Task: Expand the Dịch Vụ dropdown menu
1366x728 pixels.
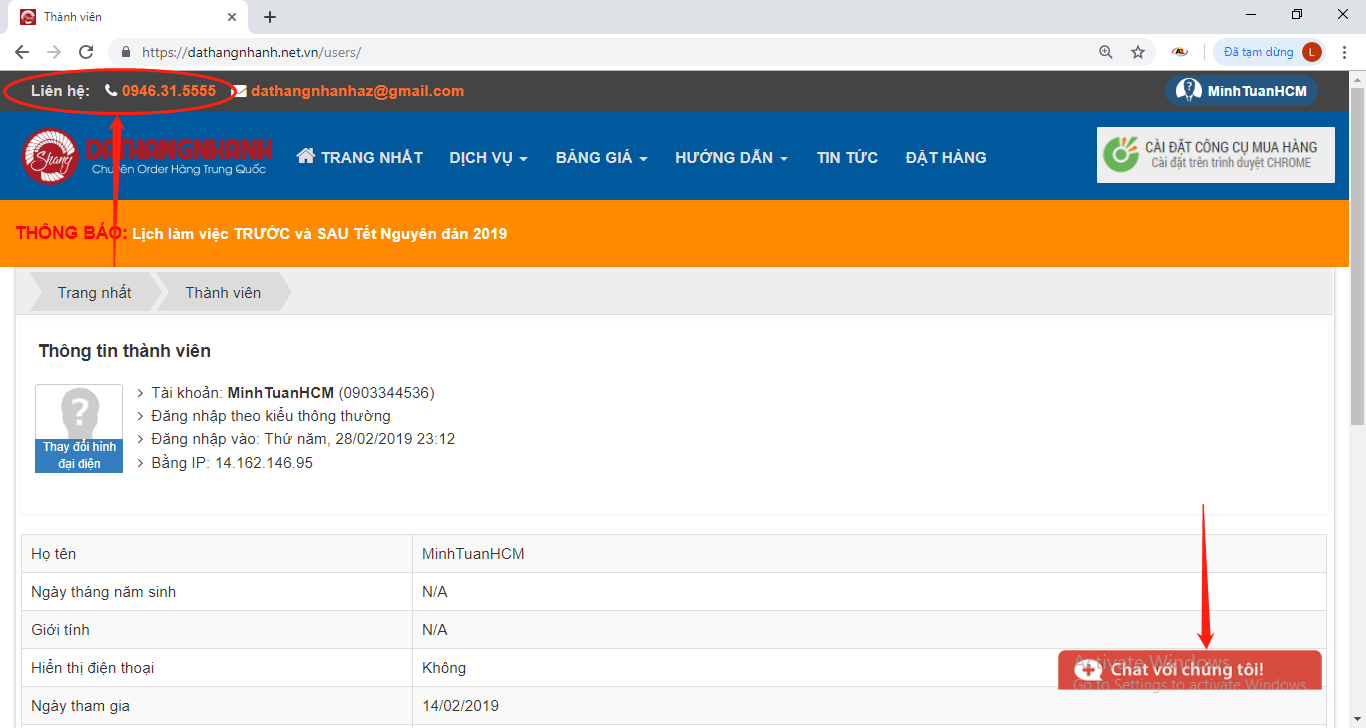Action: [488, 157]
